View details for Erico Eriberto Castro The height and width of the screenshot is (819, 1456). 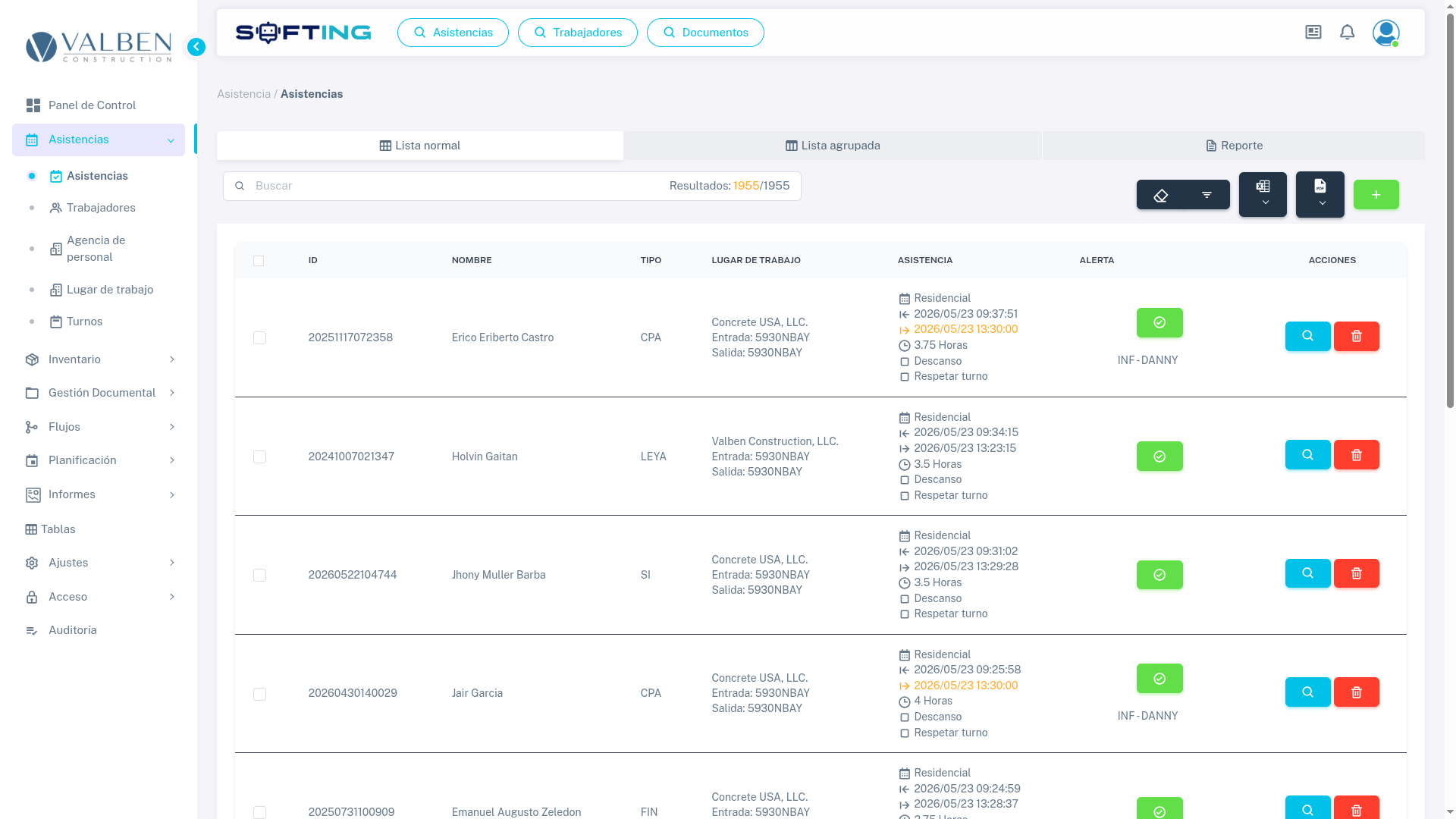pyautogui.click(x=1307, y=336)
